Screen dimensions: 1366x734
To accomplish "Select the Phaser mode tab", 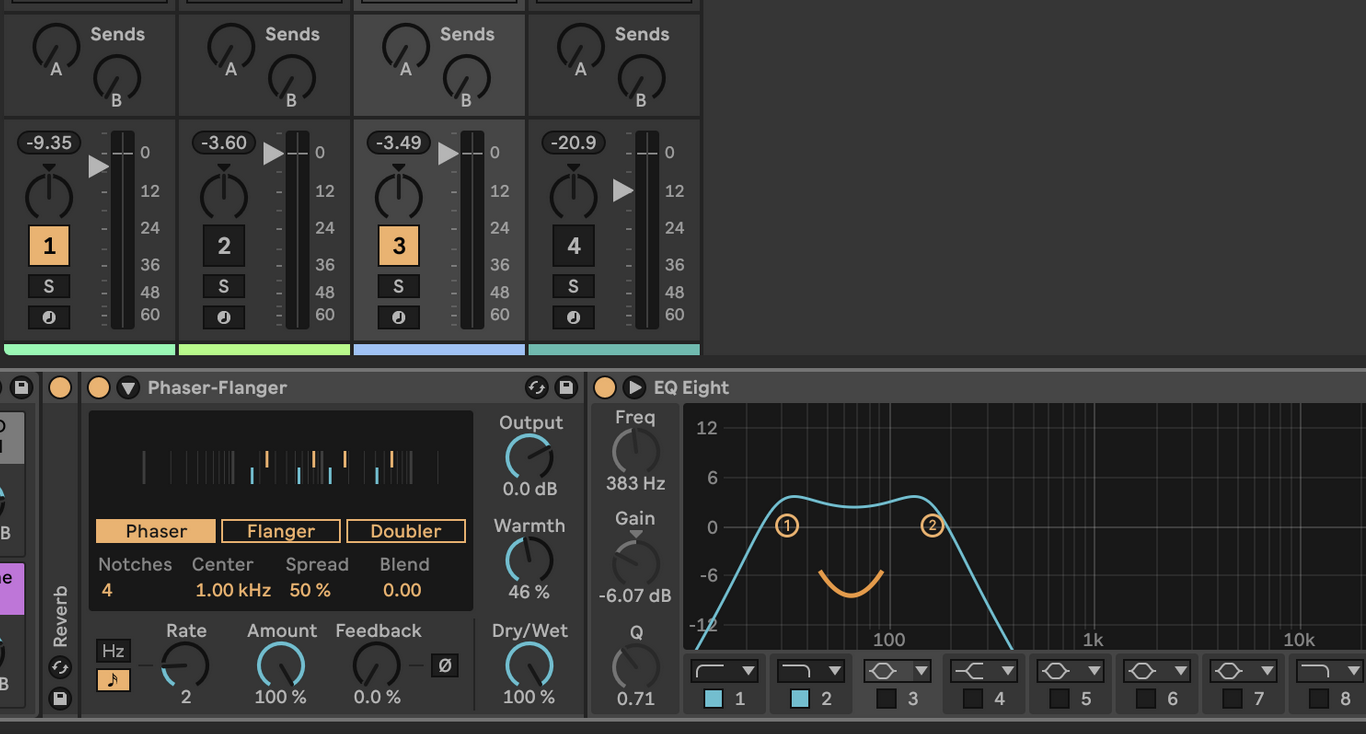I will point(155,531).
